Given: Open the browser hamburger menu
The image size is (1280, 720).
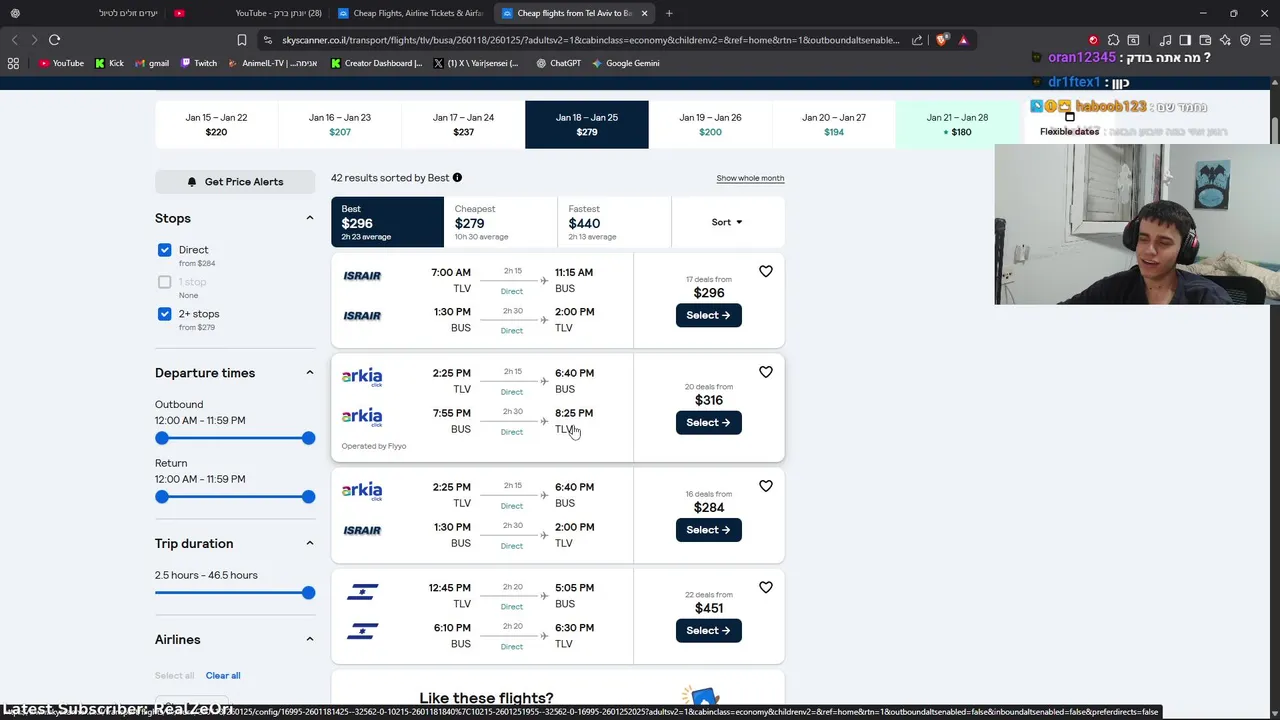Looking at the screenshot, I should click(x=1265, y=40).
